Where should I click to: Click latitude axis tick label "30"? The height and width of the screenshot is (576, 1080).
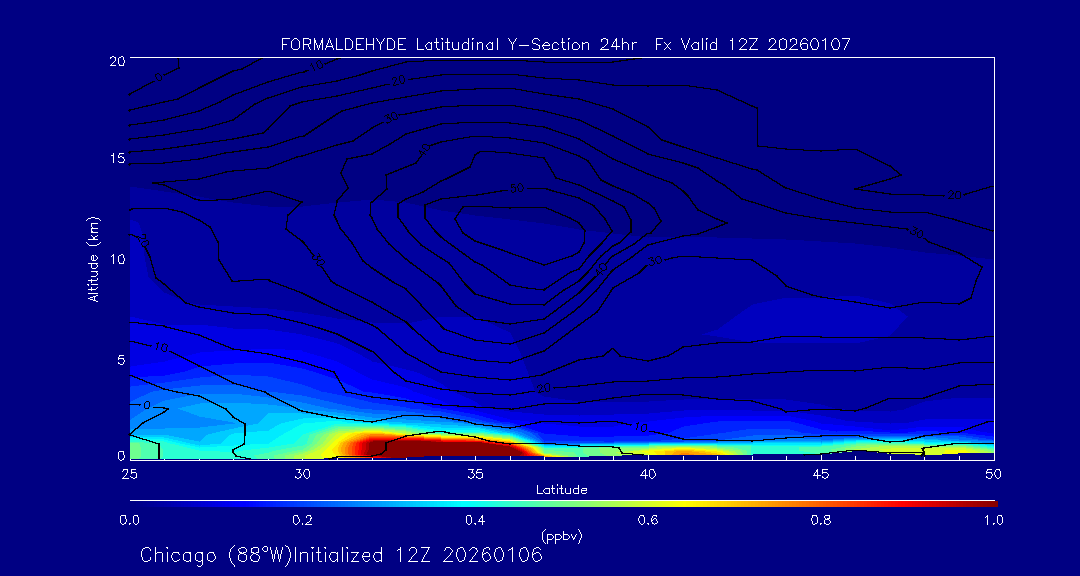point(302,473)
